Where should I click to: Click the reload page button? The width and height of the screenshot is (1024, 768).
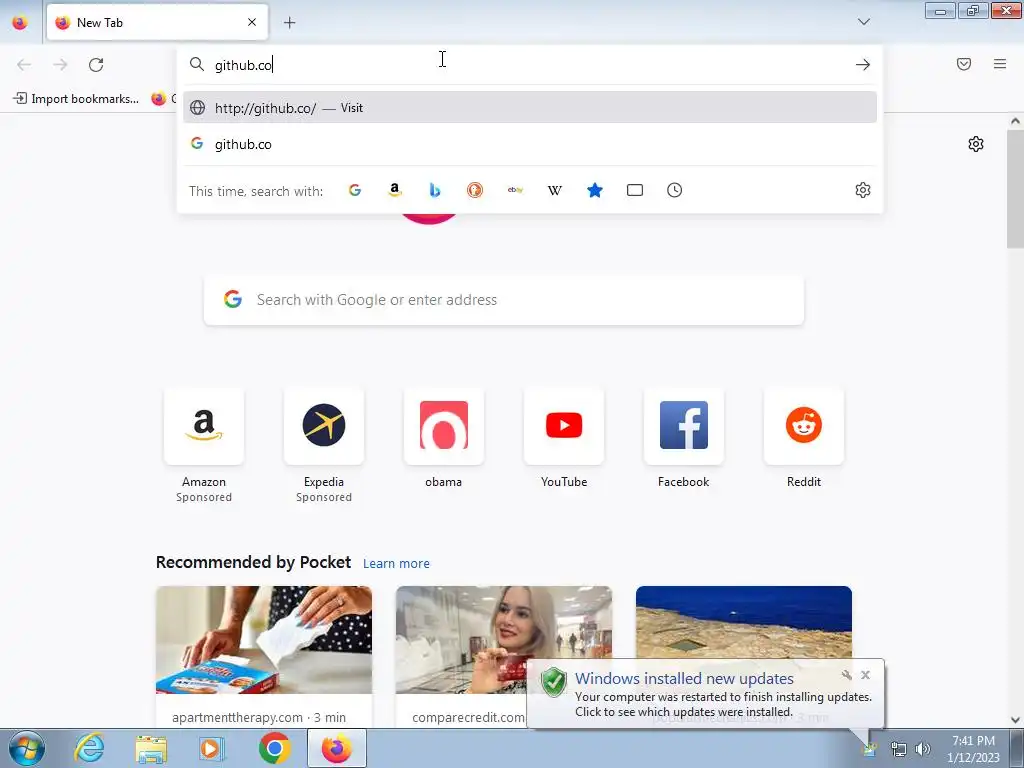pyautogui.click(x=96, y=65)
